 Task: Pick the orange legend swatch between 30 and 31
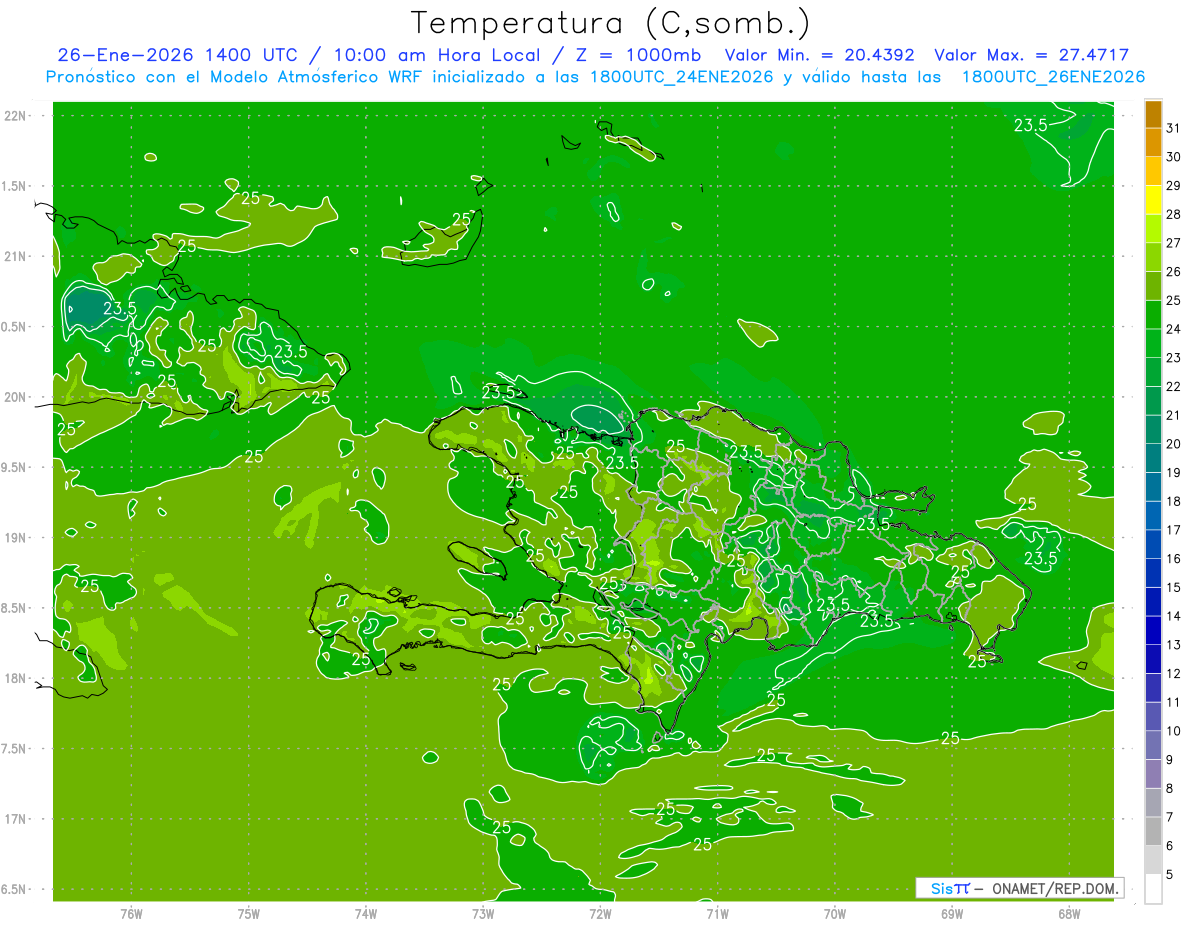click(1153, 142)
